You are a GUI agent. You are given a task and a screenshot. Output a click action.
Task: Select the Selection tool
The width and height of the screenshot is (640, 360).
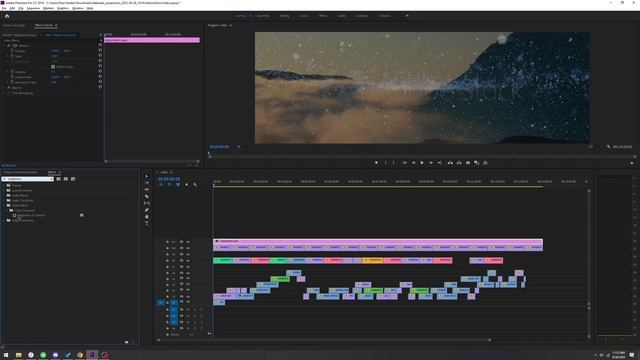click(147, 176)
